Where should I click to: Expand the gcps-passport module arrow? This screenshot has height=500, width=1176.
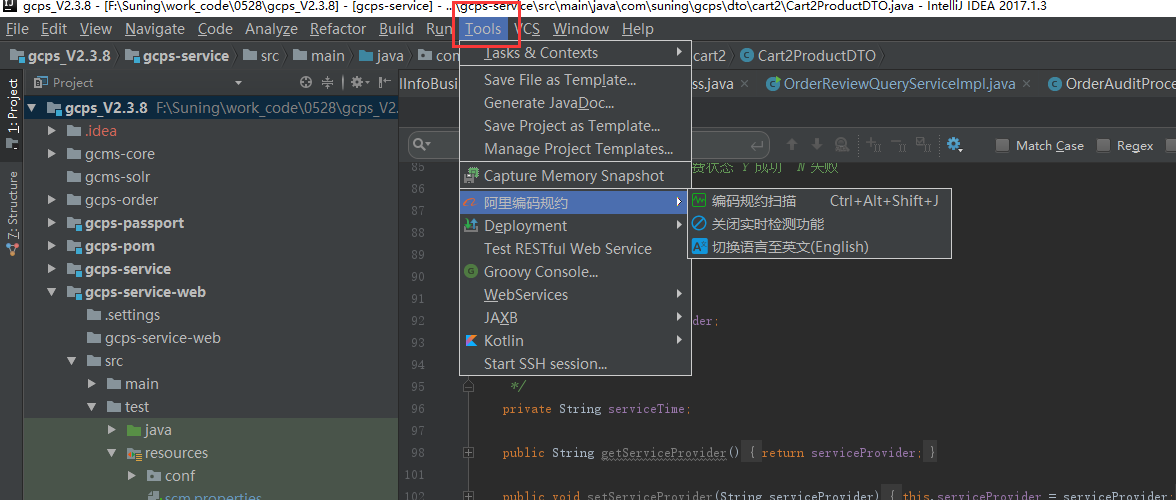click(x=52, y=223)
